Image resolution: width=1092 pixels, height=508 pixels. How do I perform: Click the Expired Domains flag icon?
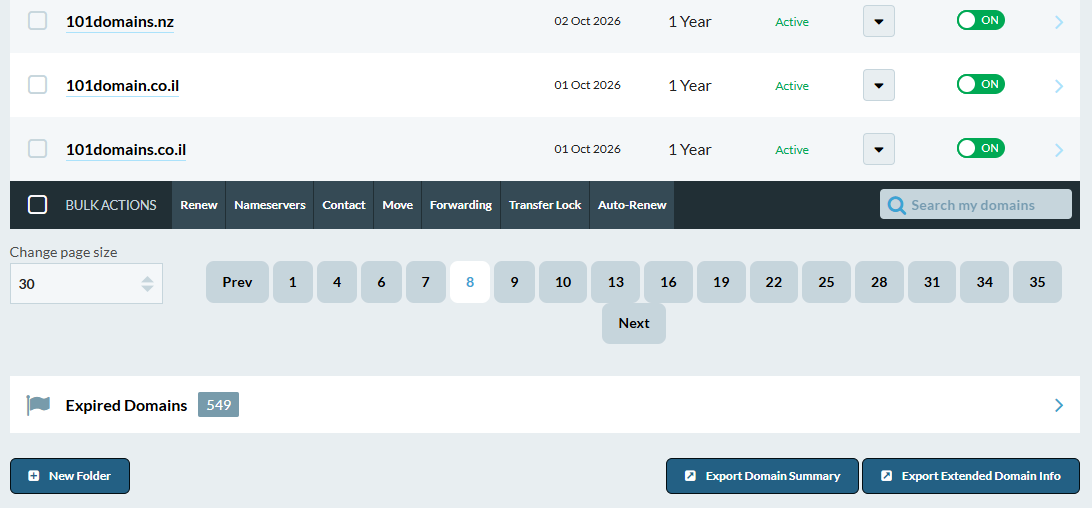pyautogui.click(x=39, y=405)
